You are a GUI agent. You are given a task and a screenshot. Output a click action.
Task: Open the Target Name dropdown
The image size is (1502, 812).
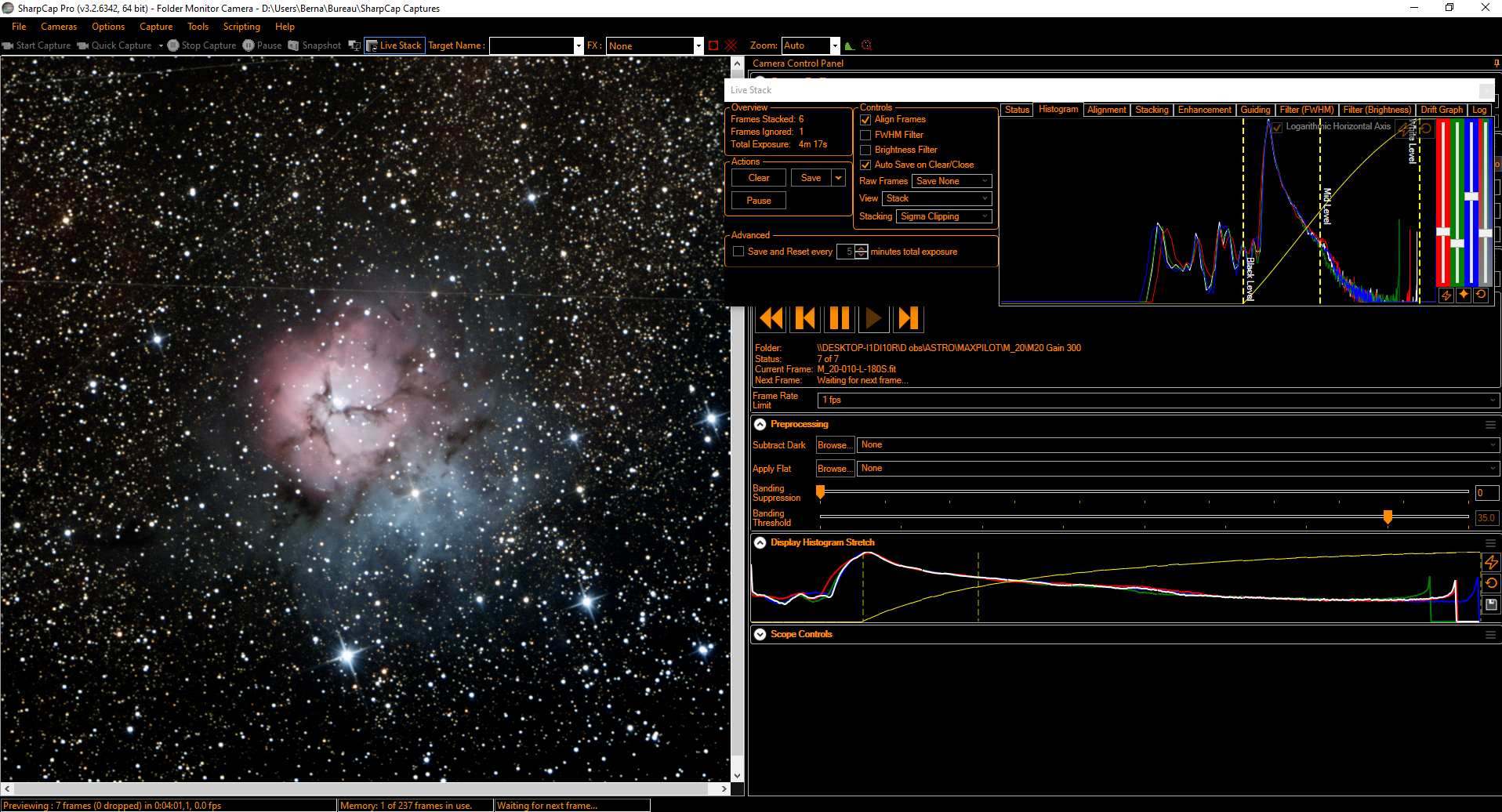(x=579, y=45)
